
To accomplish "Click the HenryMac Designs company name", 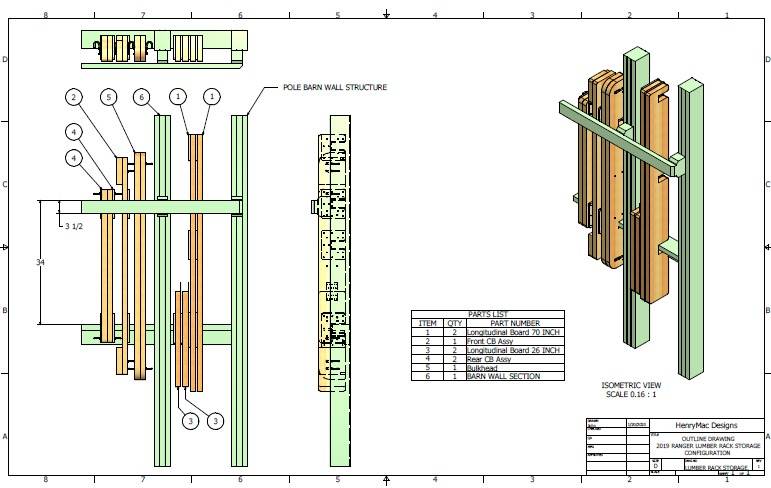I will point(706,426).
